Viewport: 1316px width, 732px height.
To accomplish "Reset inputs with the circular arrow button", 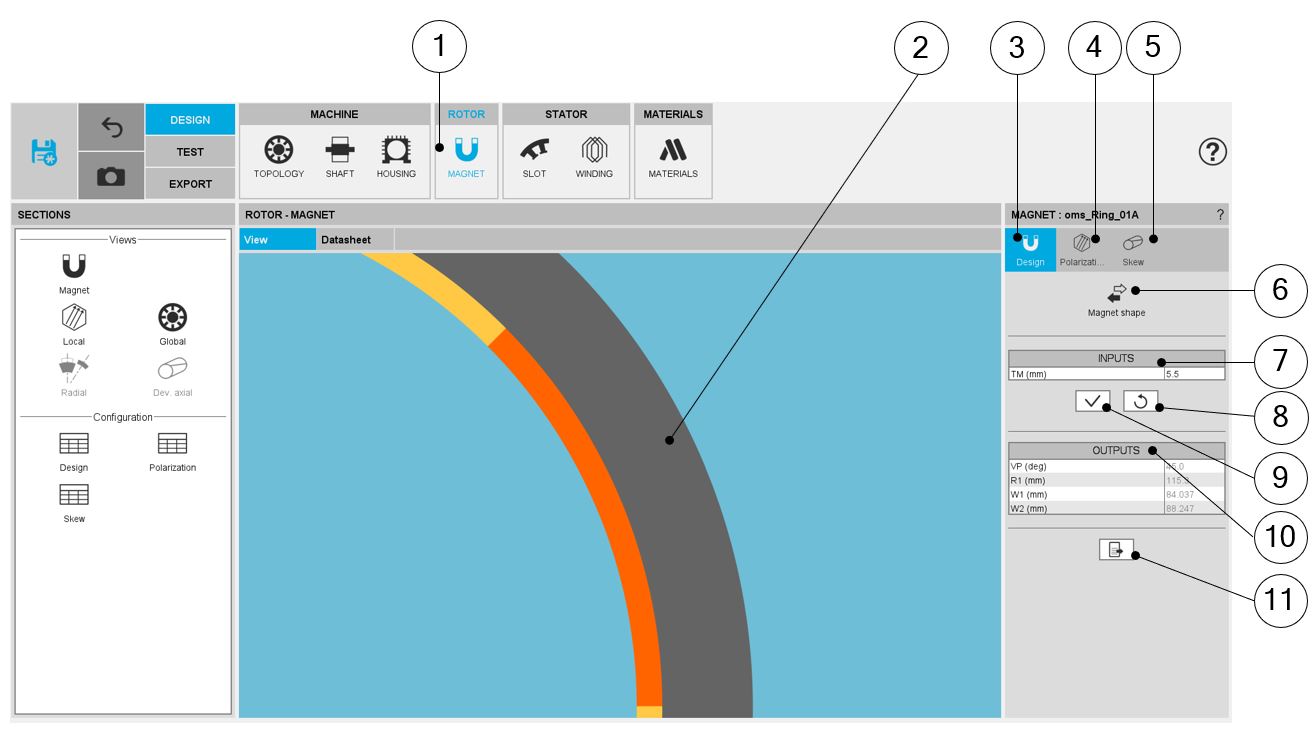I will click(1141, 401).
